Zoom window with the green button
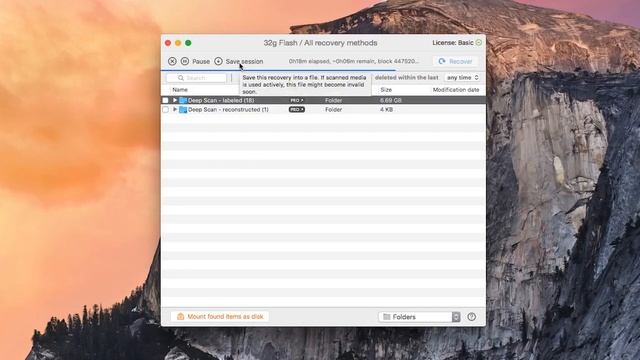 tap(188, 43)
